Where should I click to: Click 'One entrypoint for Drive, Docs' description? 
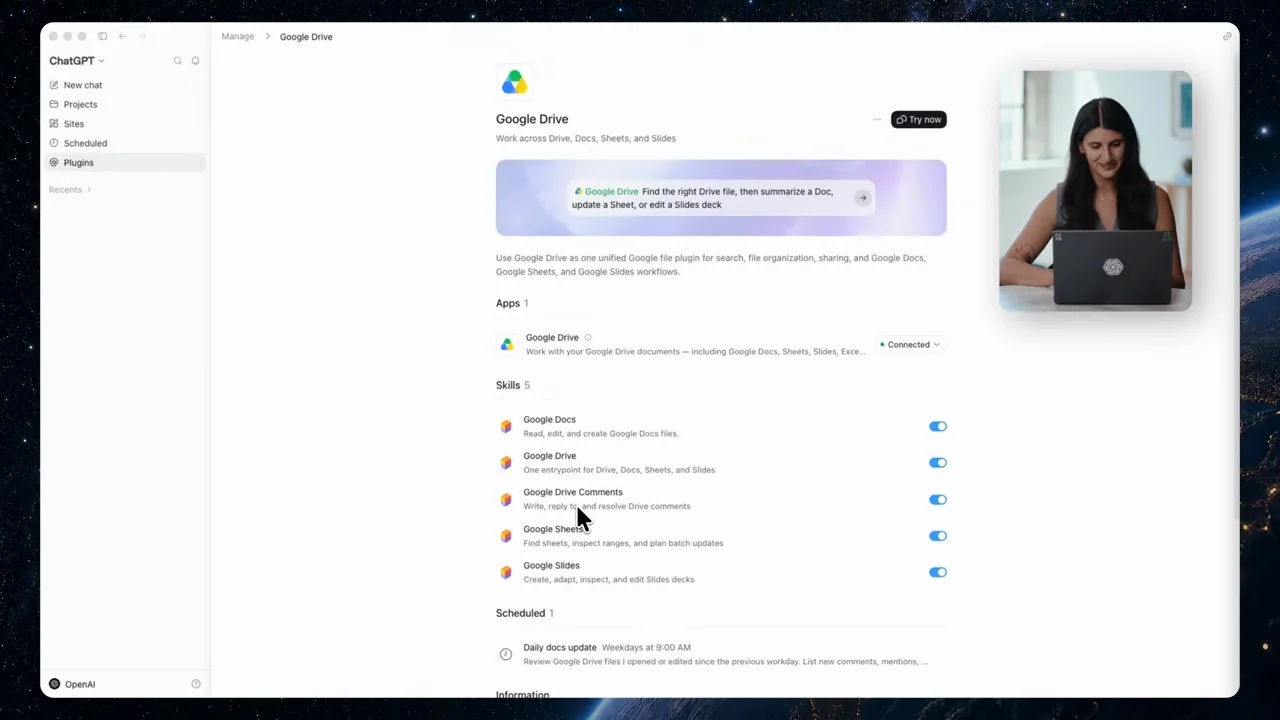(619, 470)
